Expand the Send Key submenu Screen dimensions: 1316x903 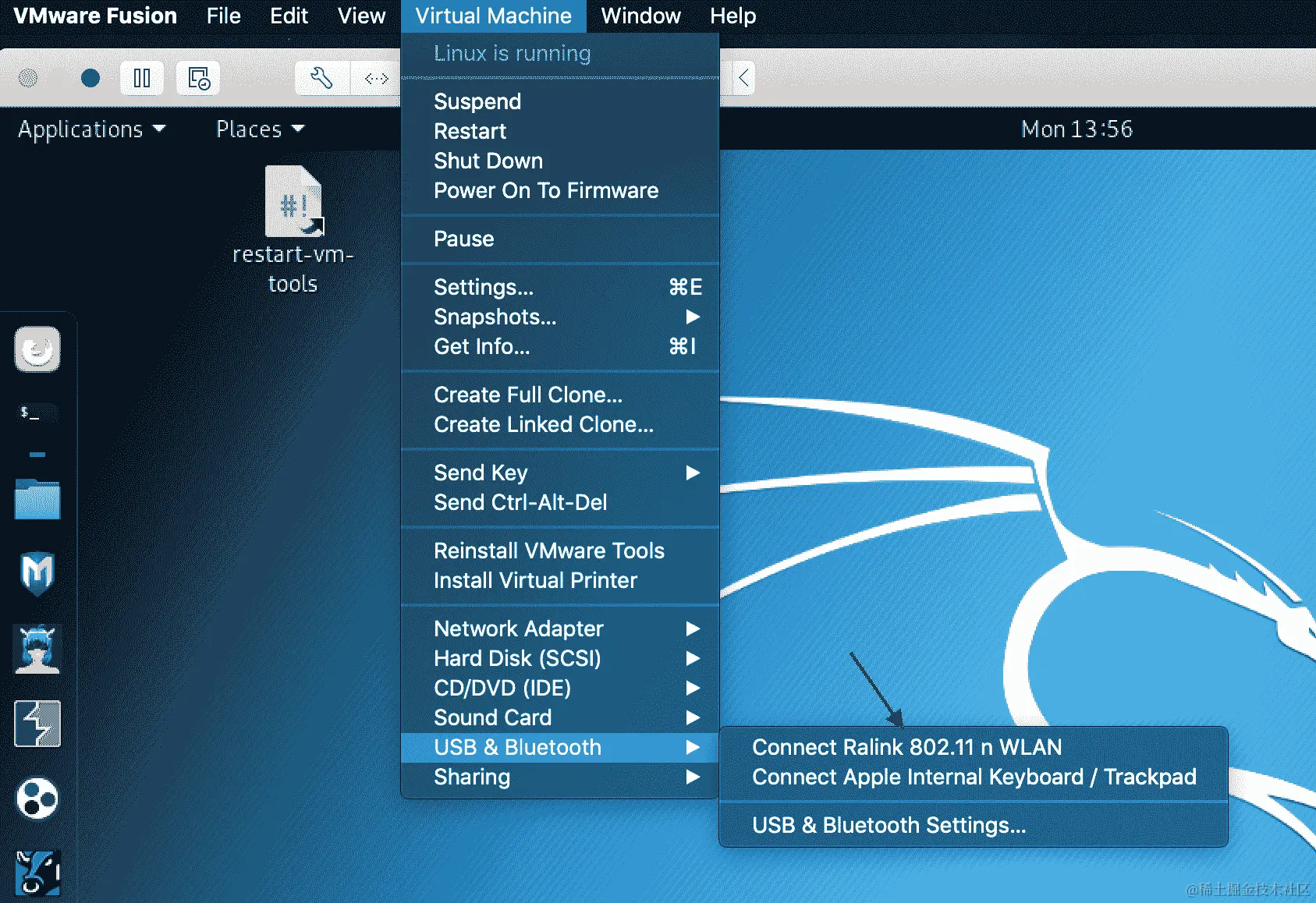coord(559,473)
